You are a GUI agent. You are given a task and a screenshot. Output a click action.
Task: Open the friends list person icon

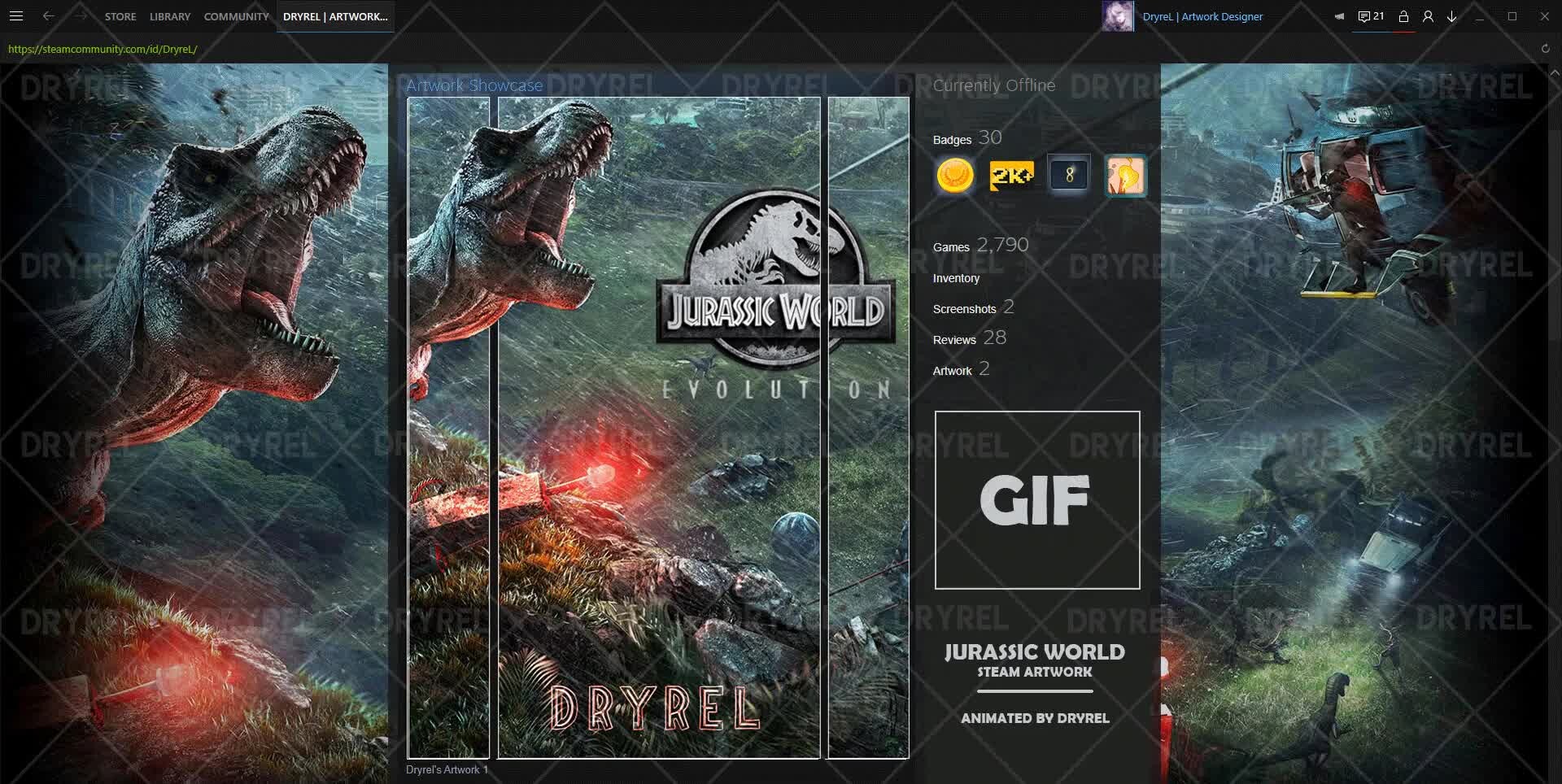[x=1428, y=16]
